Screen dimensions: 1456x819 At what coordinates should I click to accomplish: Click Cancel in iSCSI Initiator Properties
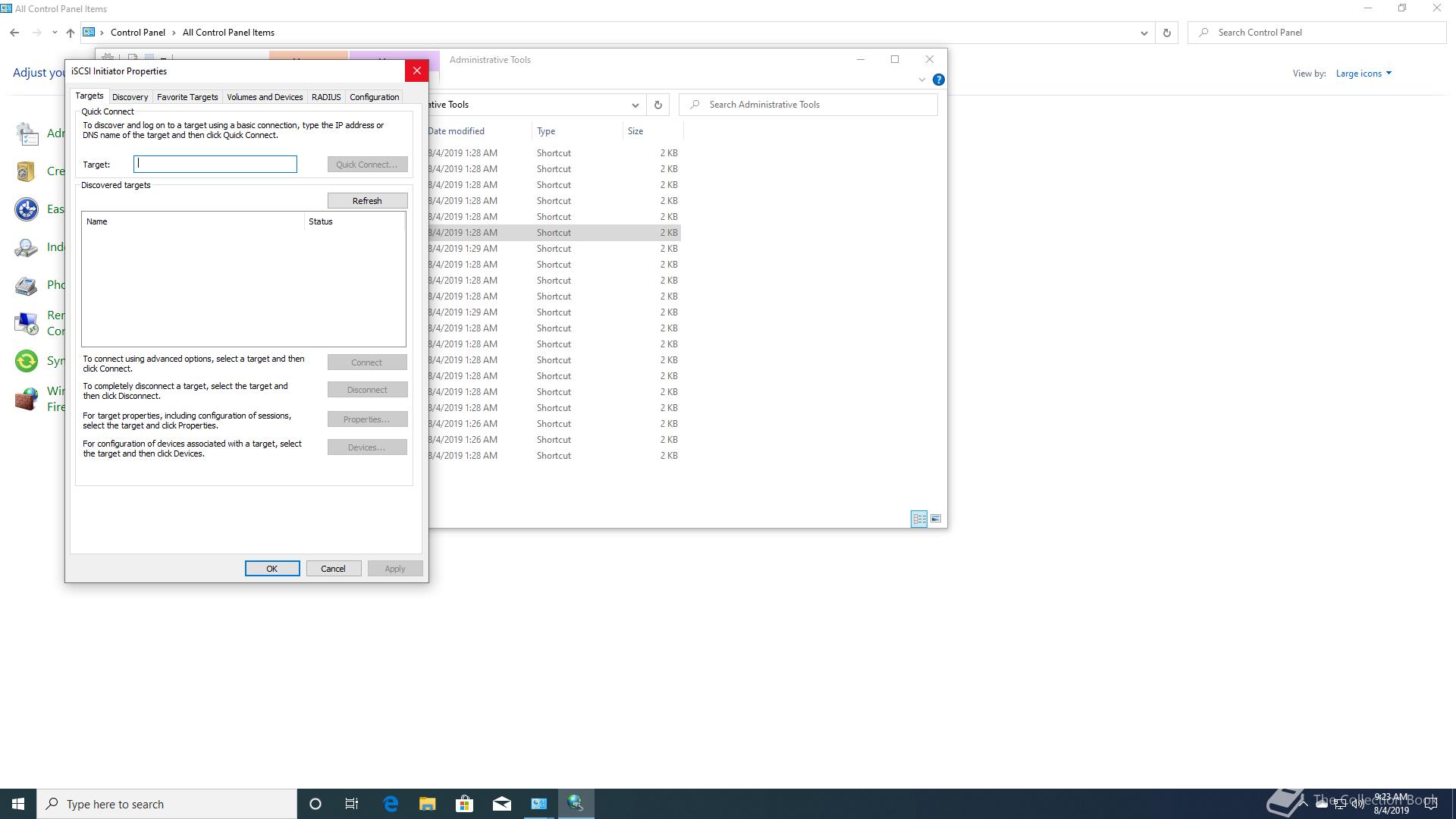point(333,569)
